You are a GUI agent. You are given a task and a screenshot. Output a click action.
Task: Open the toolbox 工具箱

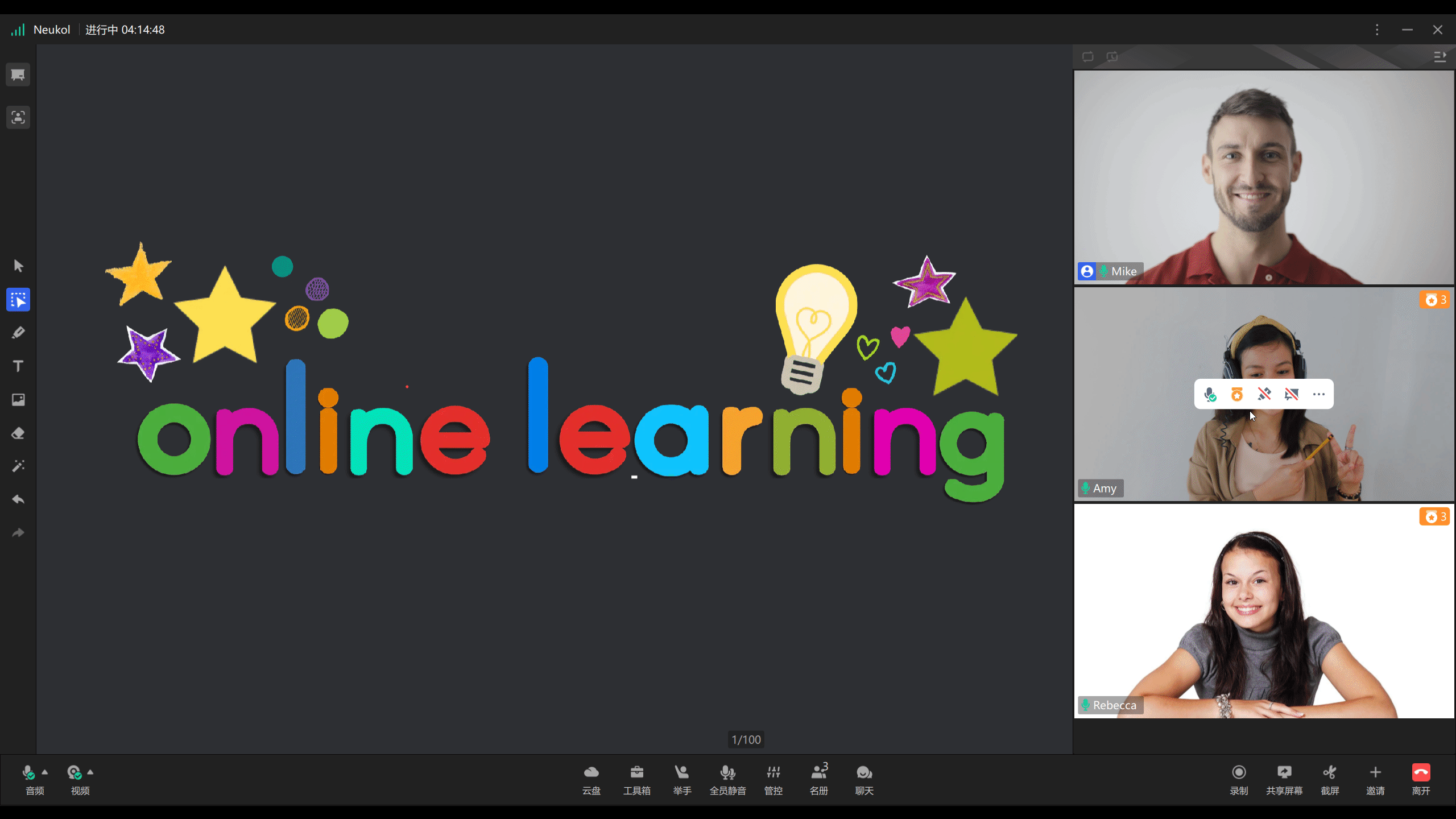[x=637, y=780]
